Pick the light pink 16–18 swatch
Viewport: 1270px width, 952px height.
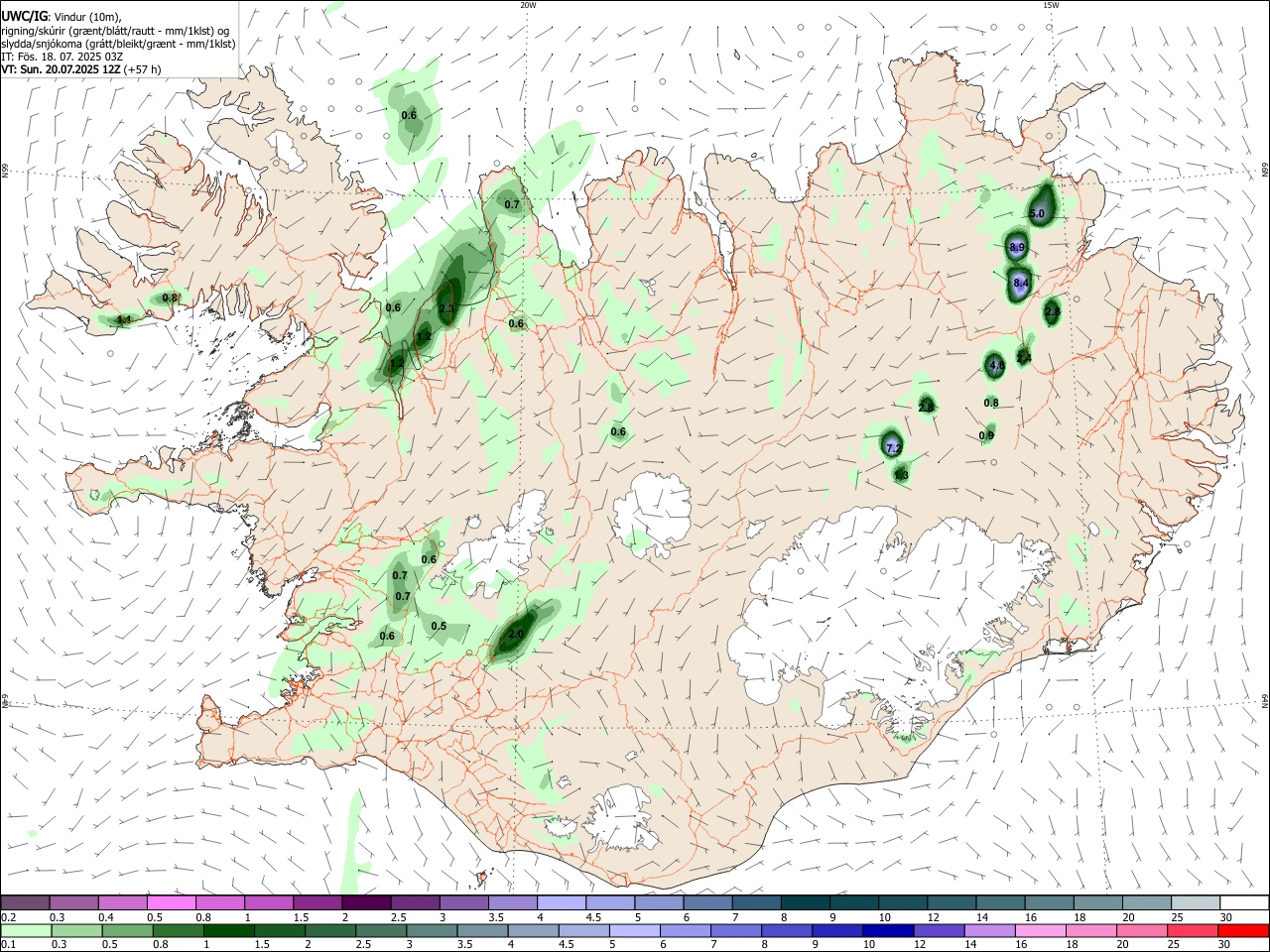1039,930
